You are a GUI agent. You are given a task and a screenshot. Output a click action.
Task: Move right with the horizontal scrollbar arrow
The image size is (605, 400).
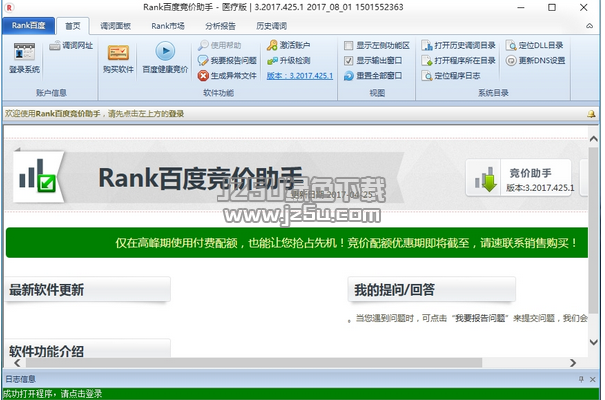[x=573, y=363]
